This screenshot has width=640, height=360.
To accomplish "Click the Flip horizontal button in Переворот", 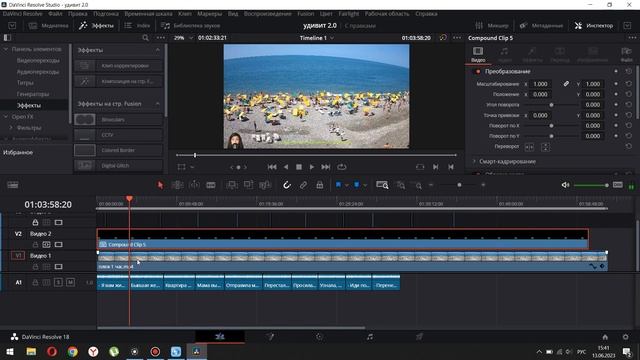I will tap(529, 147).
